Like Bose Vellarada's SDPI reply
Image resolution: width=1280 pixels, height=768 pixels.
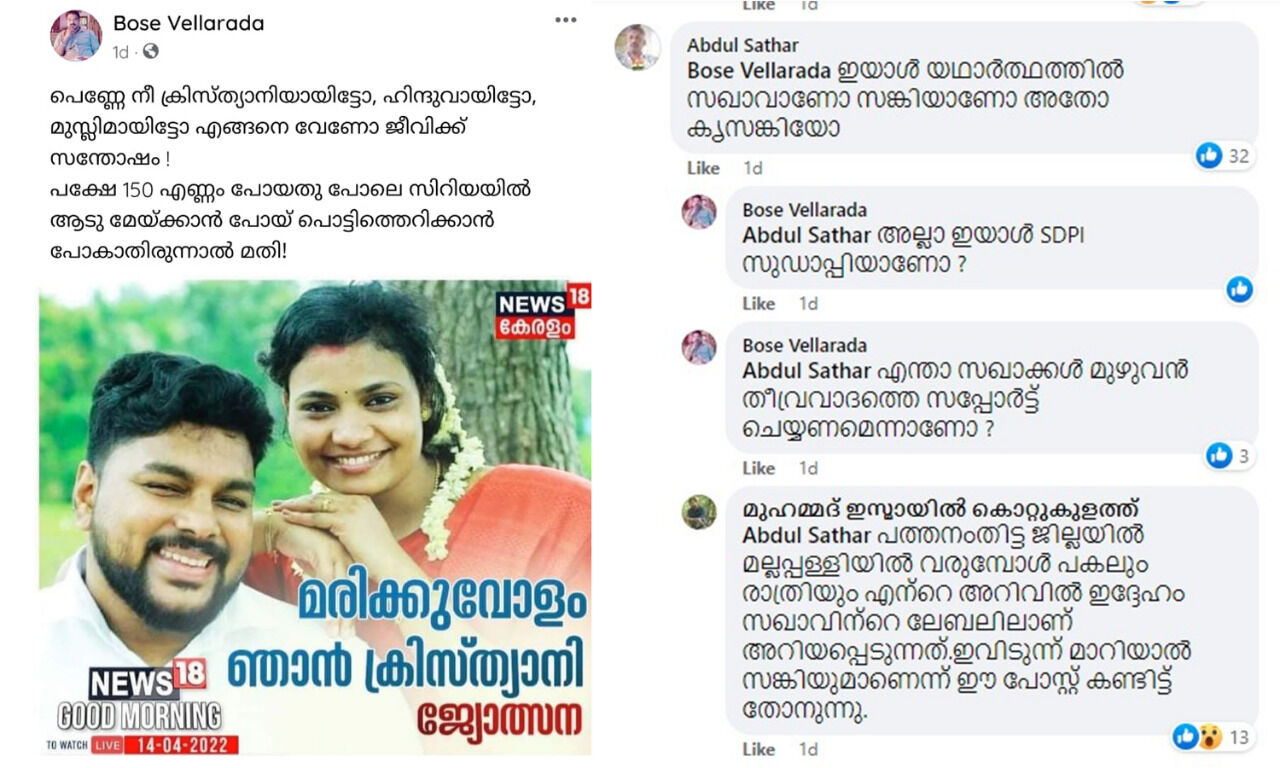pos(759,303)
